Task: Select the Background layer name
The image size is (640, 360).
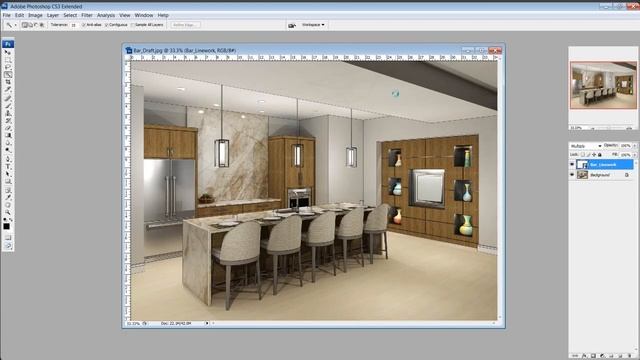Action: click(x=600, y=175)
